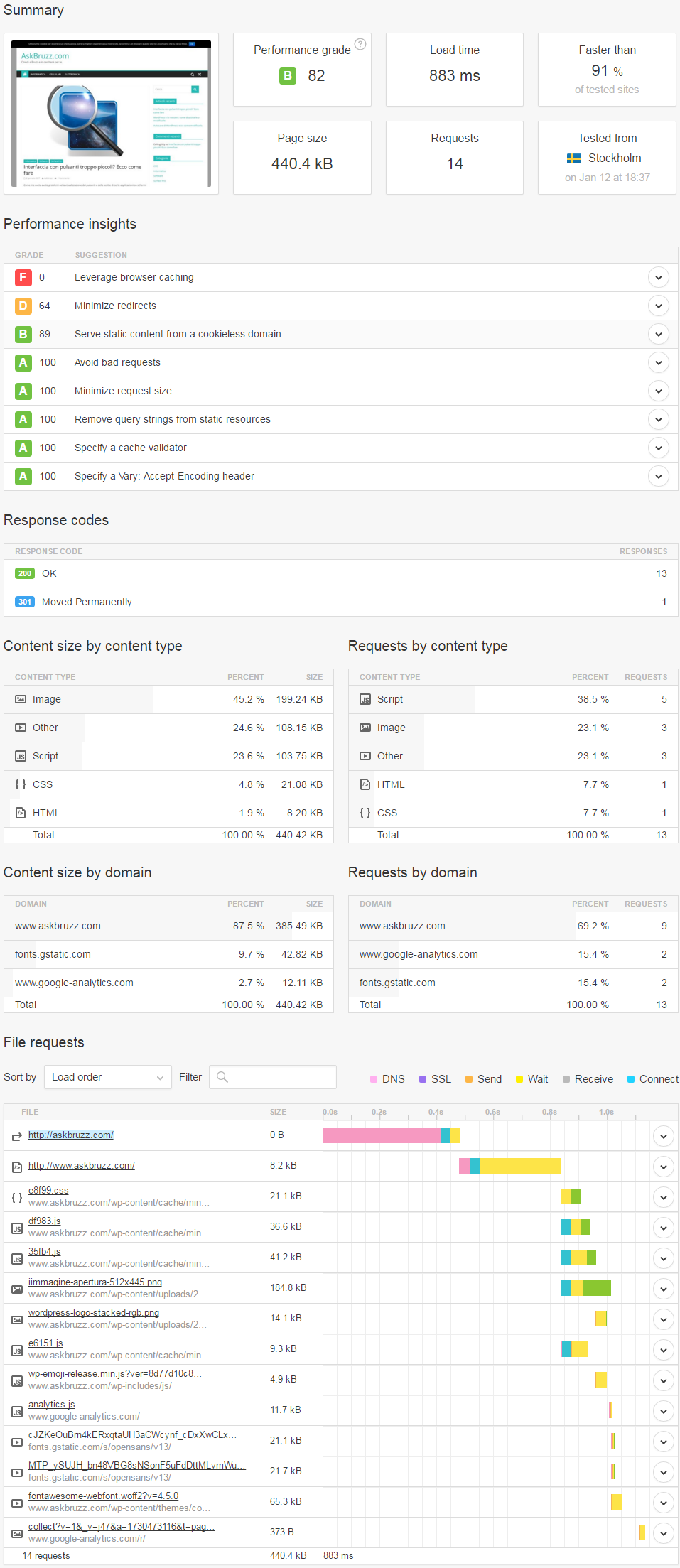Screen dimensions: 680x1568
Task: Expand the Specify a cache validator suggestion
Action: click(x=659, y=448)
